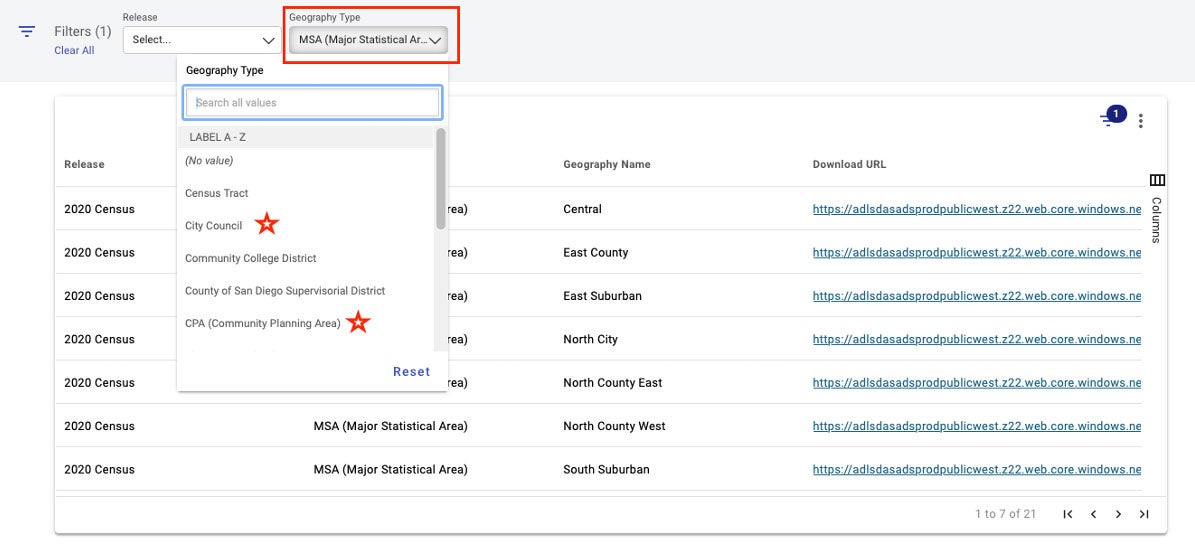Screen dimensions: 1195x553
Task: Go to the first page of results
Action: [x=1067, y=514]
